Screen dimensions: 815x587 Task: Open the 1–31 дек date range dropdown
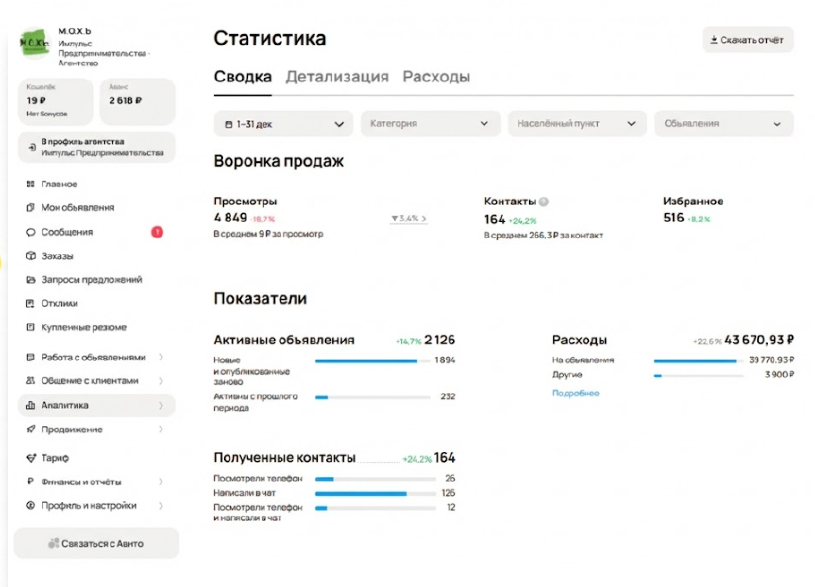tap(283, 124)
